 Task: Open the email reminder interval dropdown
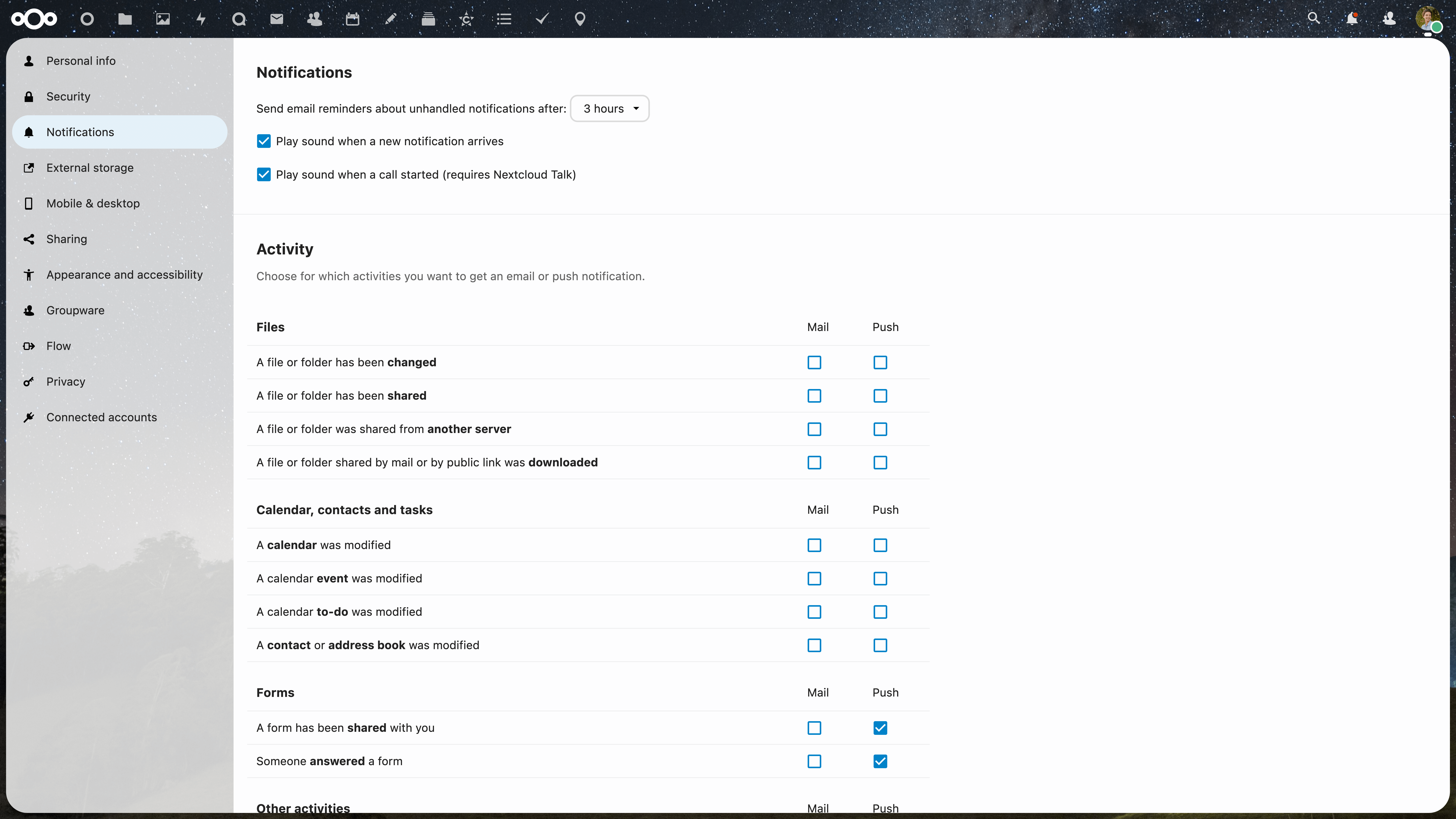[x=610, y=108]
